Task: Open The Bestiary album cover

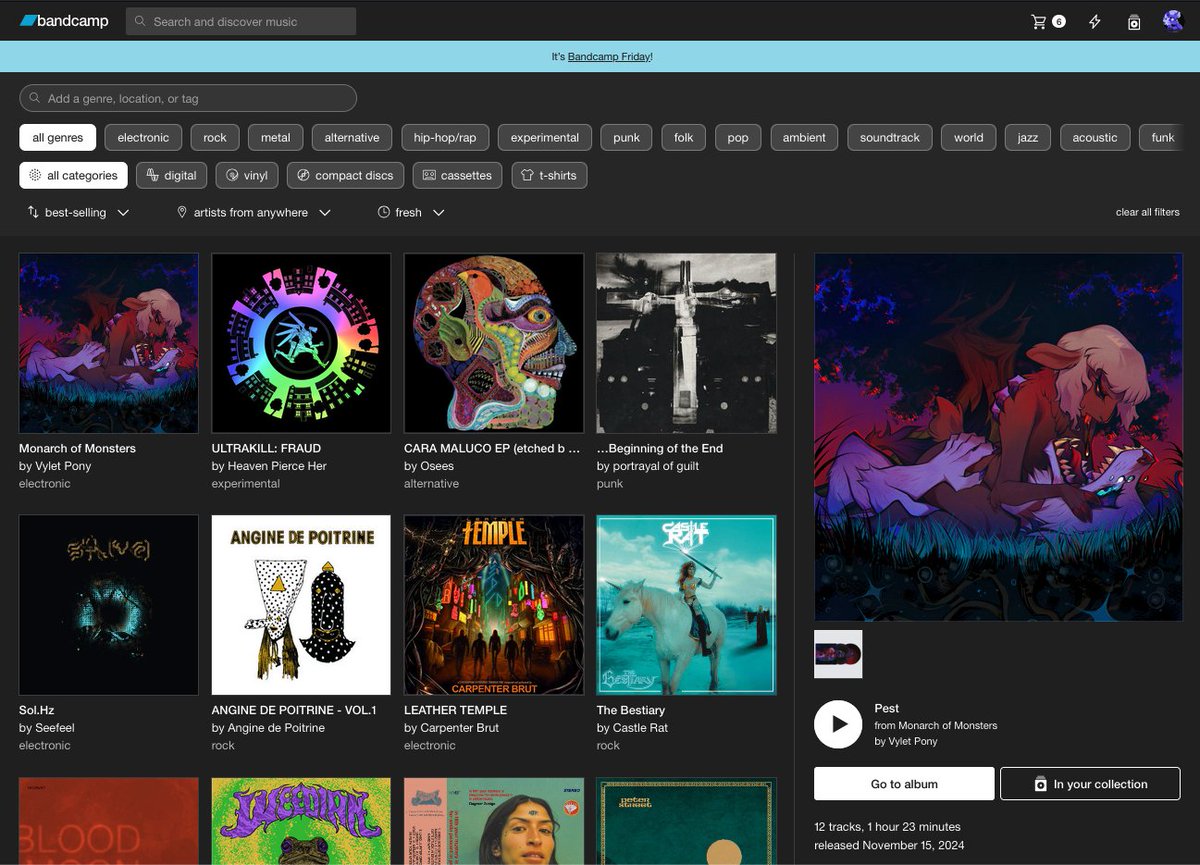Action: tap(686, 605)
